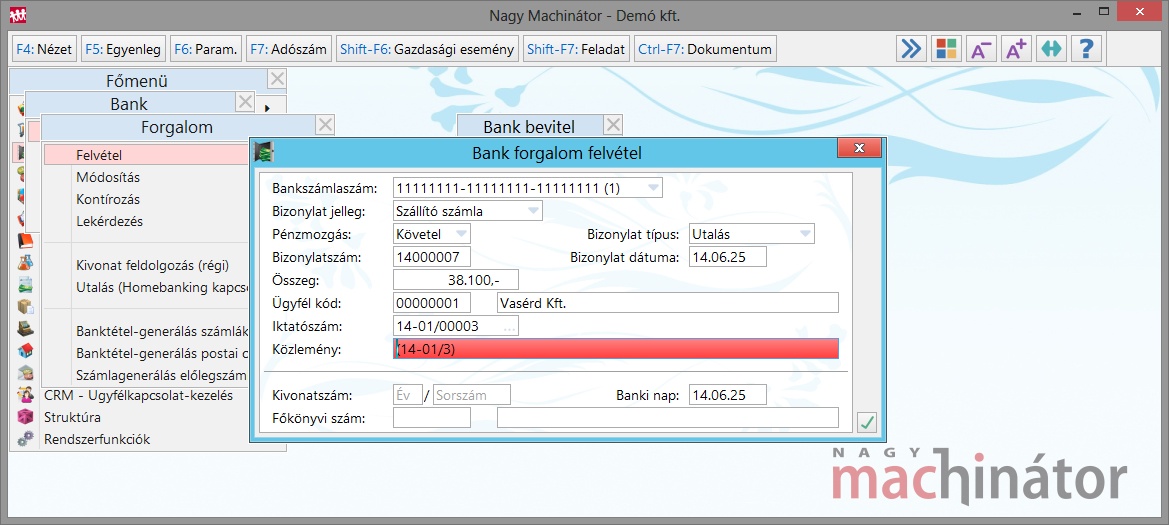Screen dimensions: 1169x525
Task: Confirm entry with the green checkmark icon
Action: 866,423
